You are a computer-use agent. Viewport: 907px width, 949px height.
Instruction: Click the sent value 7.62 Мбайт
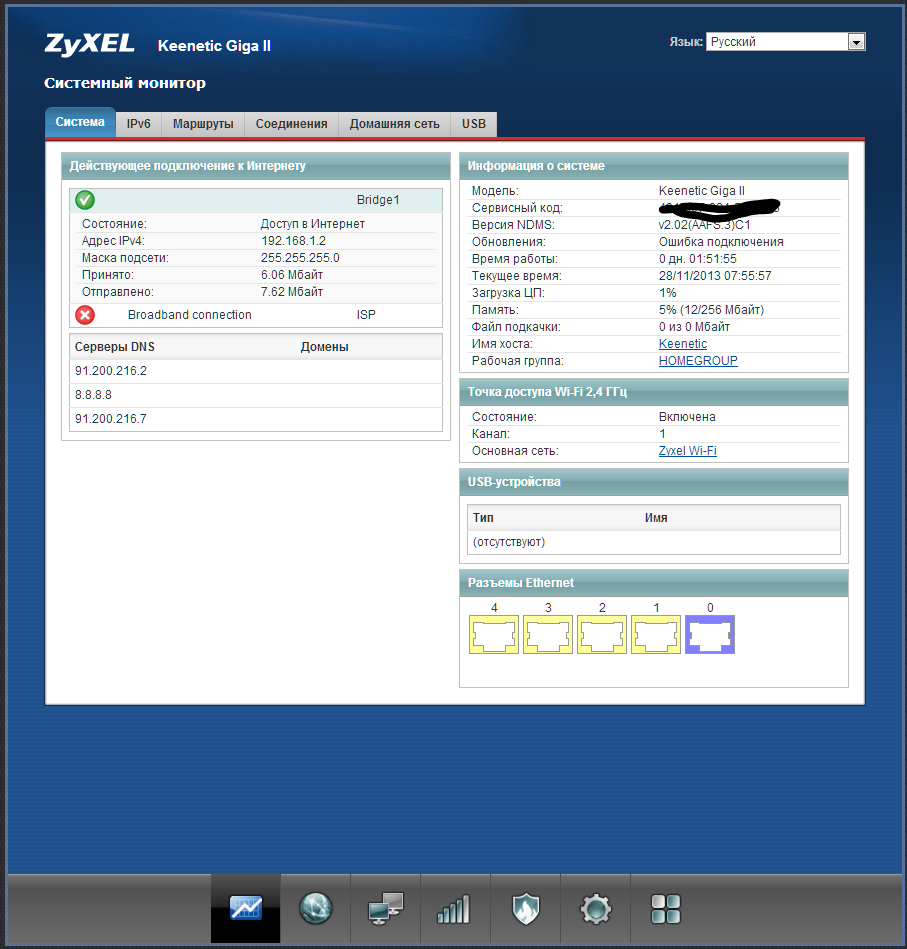(292, 292)
